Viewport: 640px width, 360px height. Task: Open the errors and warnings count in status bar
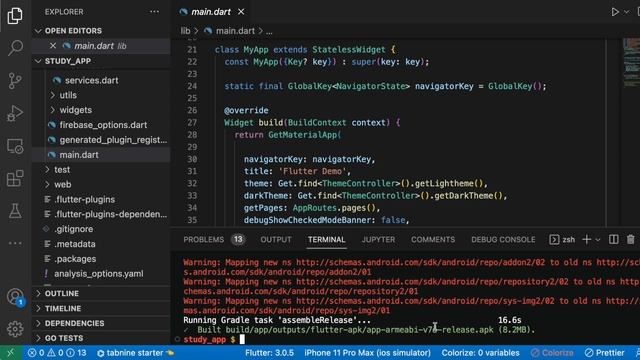(57, 353)
